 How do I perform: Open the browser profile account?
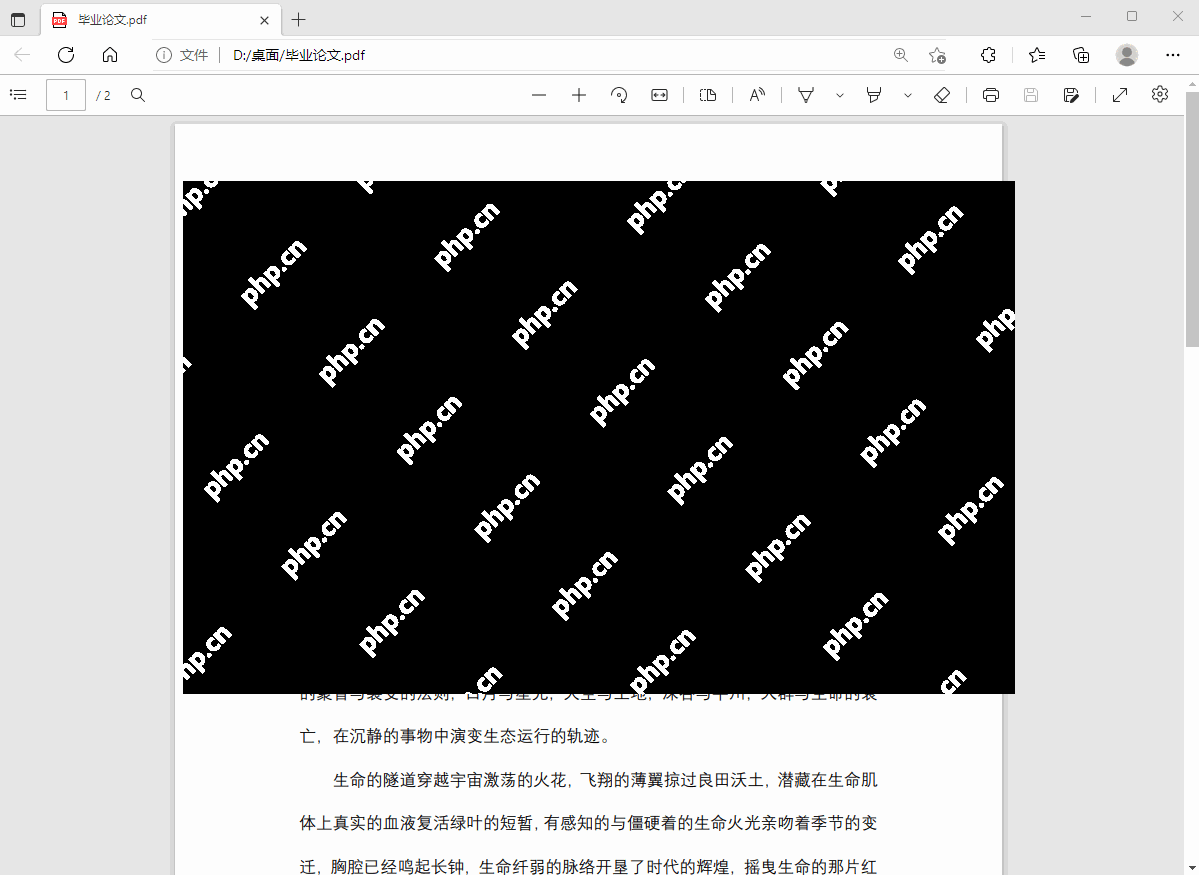coord(1126,55)
